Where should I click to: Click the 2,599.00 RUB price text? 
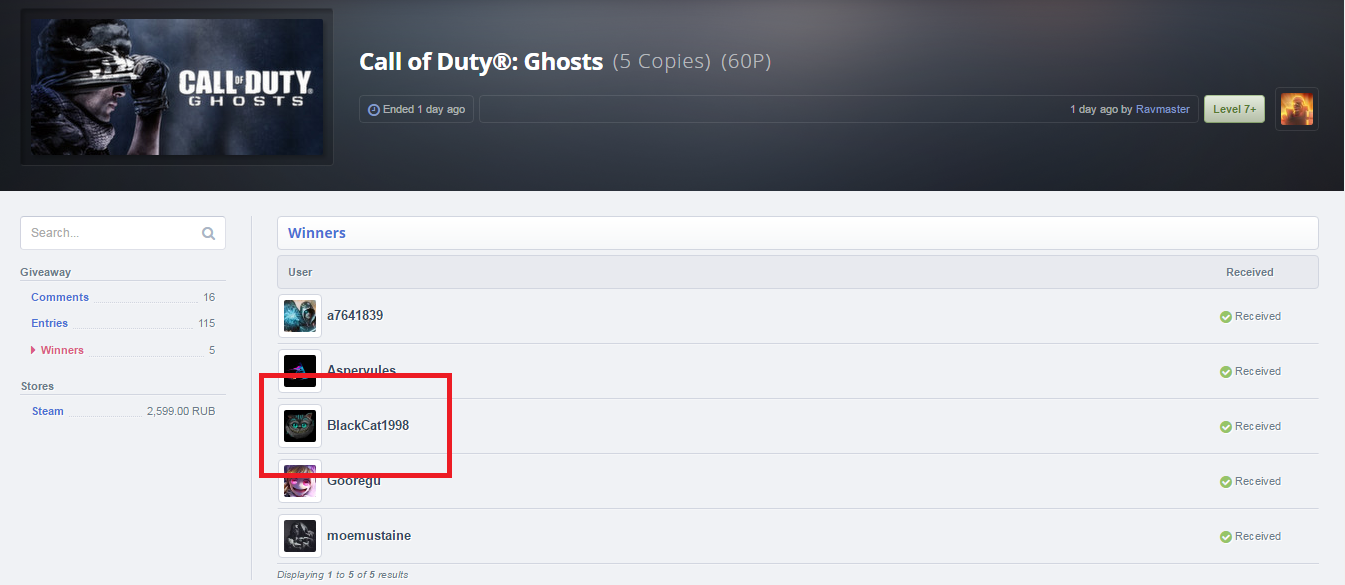click(181, 411)
